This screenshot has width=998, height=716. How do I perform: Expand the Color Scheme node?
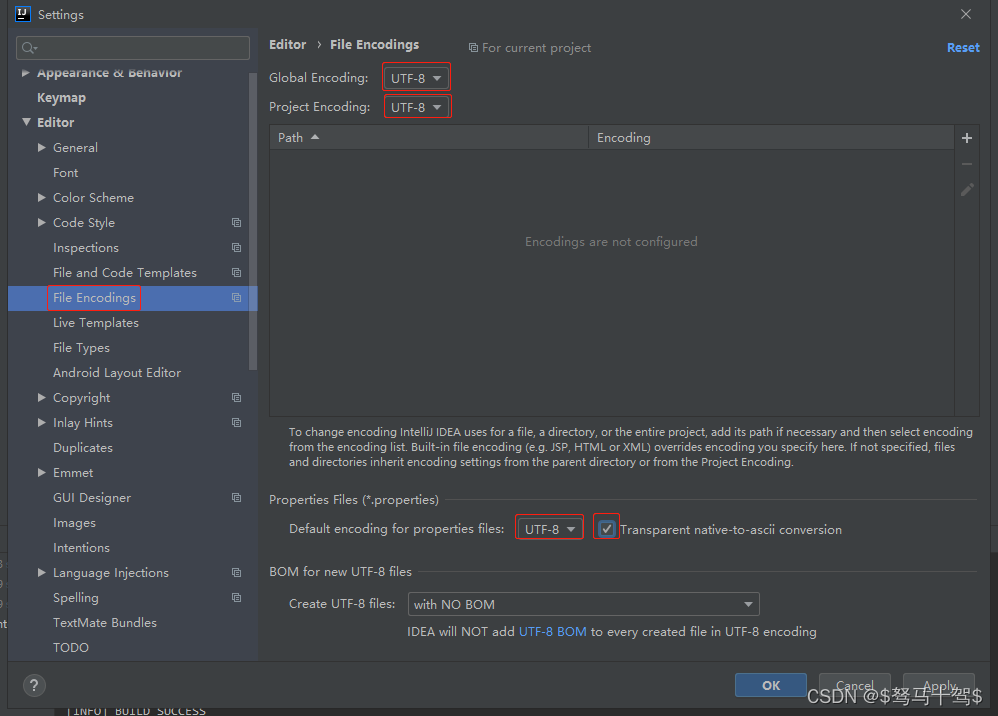coord(41,197)
